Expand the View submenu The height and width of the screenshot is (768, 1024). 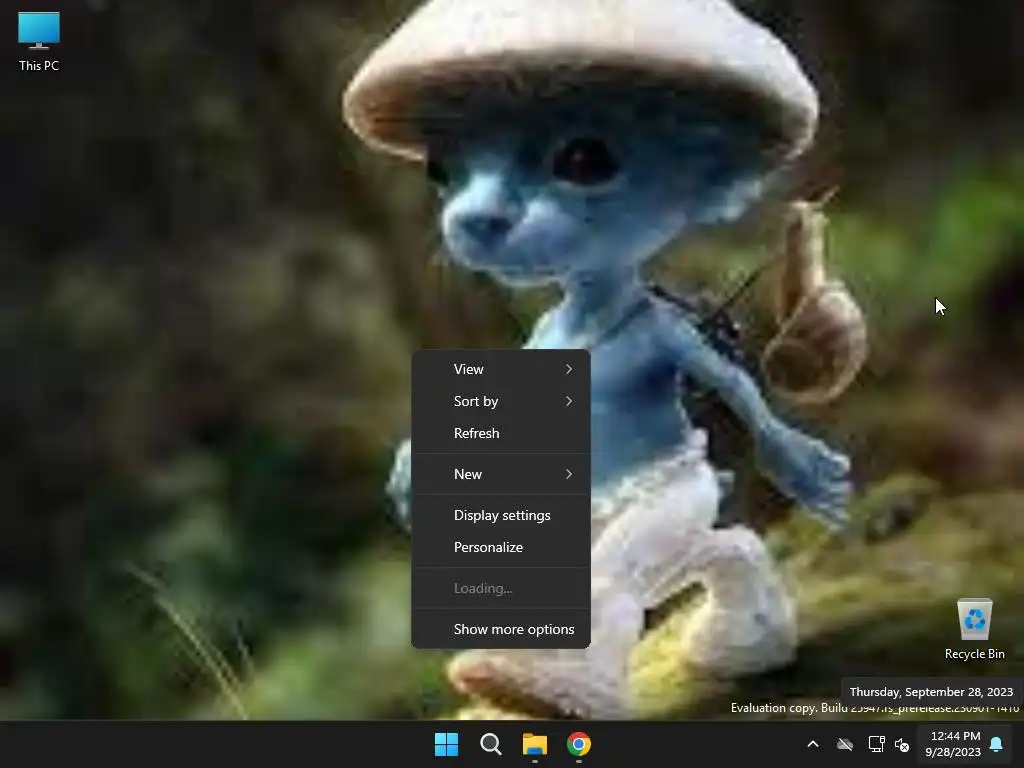point(501,369)
